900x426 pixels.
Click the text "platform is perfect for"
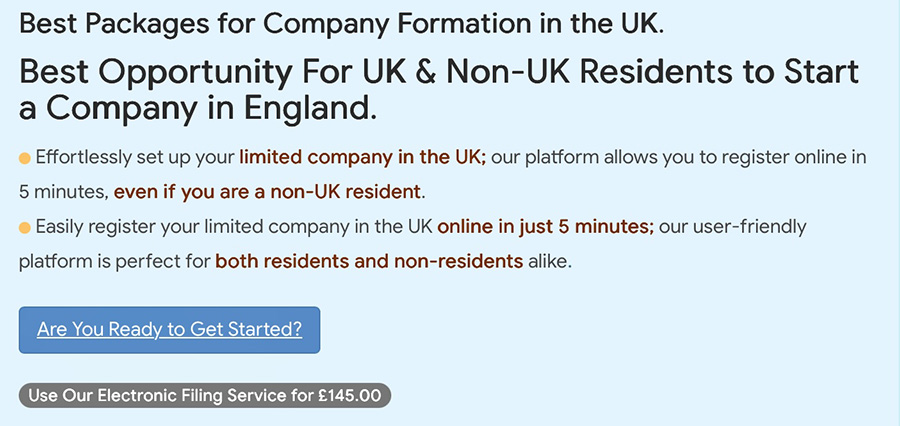point(113,262)
